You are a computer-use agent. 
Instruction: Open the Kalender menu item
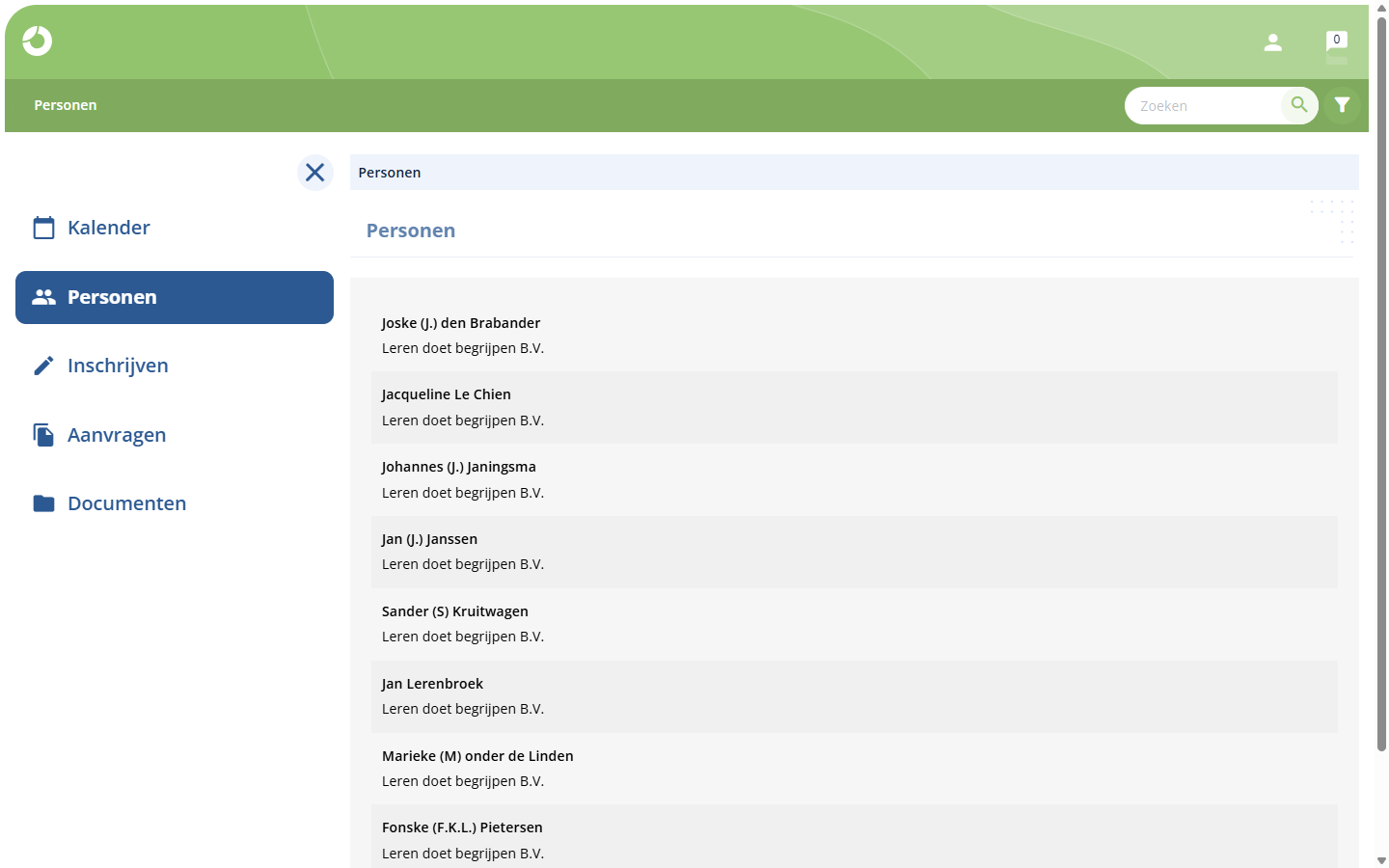[x=175, y=228]
